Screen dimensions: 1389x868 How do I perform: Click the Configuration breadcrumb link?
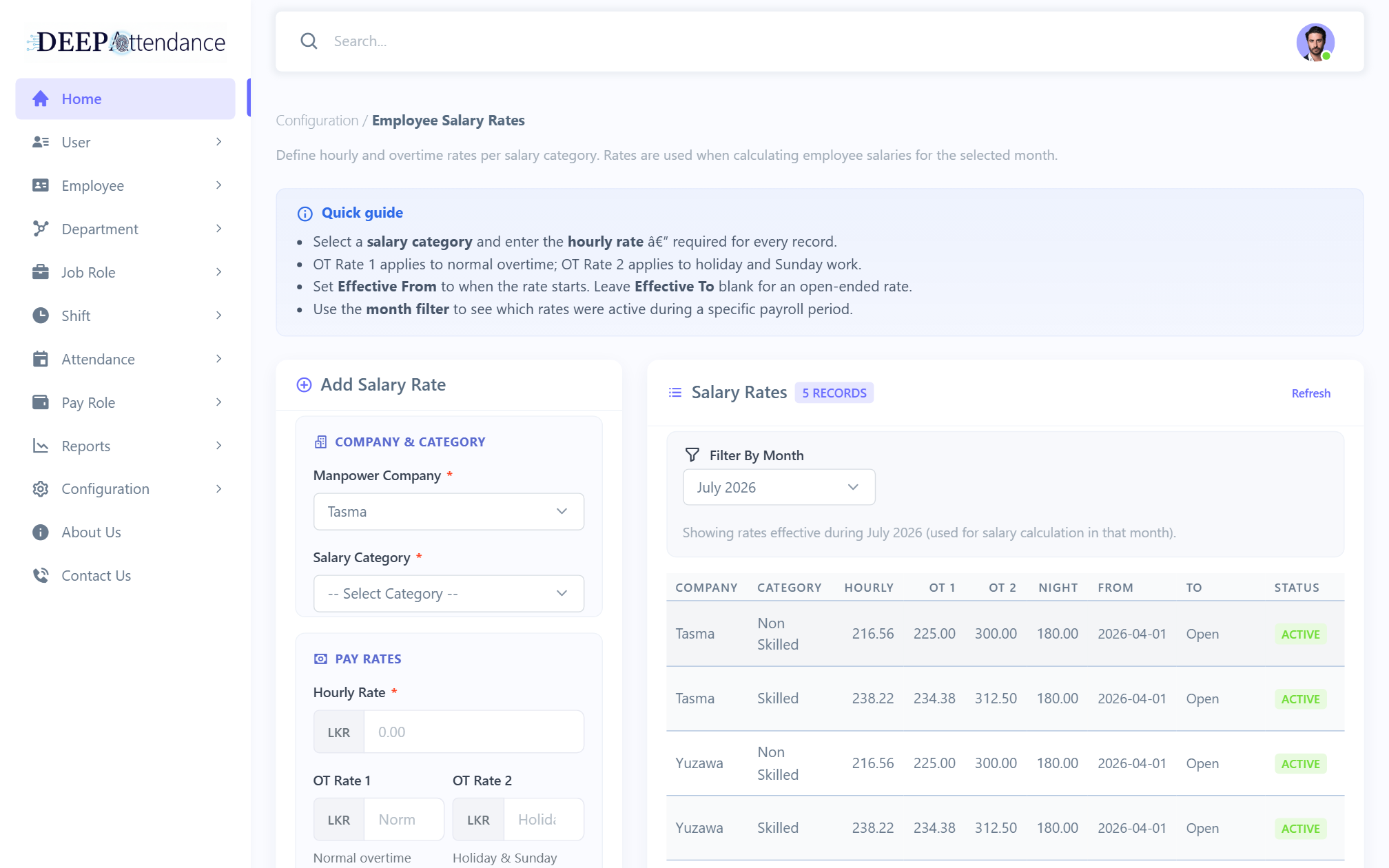pyautogui.click(x=317, y=120)
